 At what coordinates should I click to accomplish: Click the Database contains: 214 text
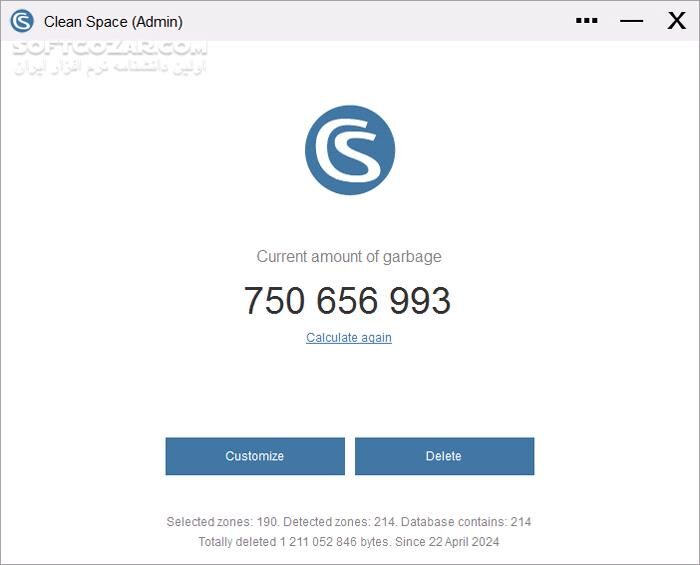click(x=466, y=522)
